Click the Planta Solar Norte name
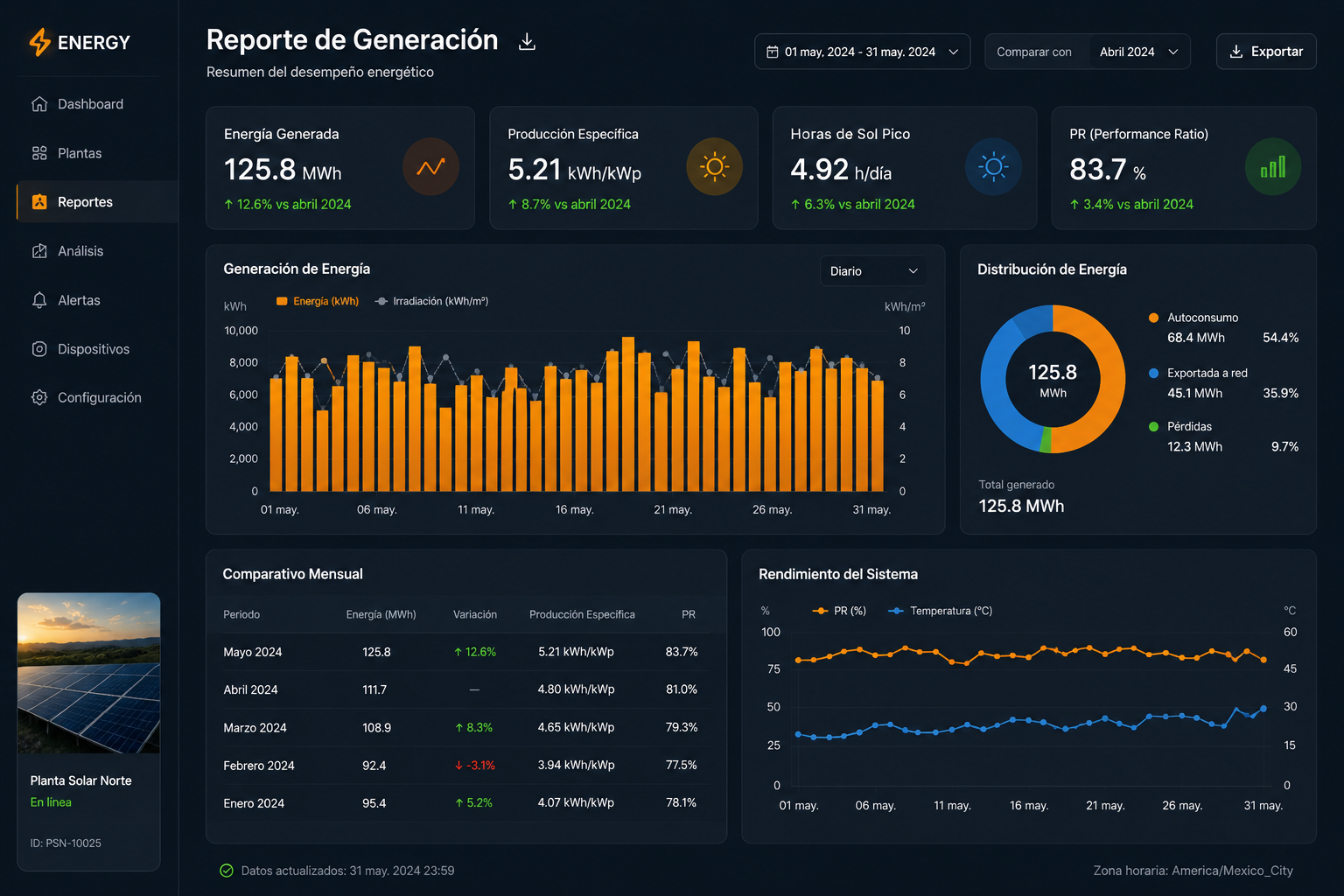Screen dimensions: 1344x896 tap(80, 780)
